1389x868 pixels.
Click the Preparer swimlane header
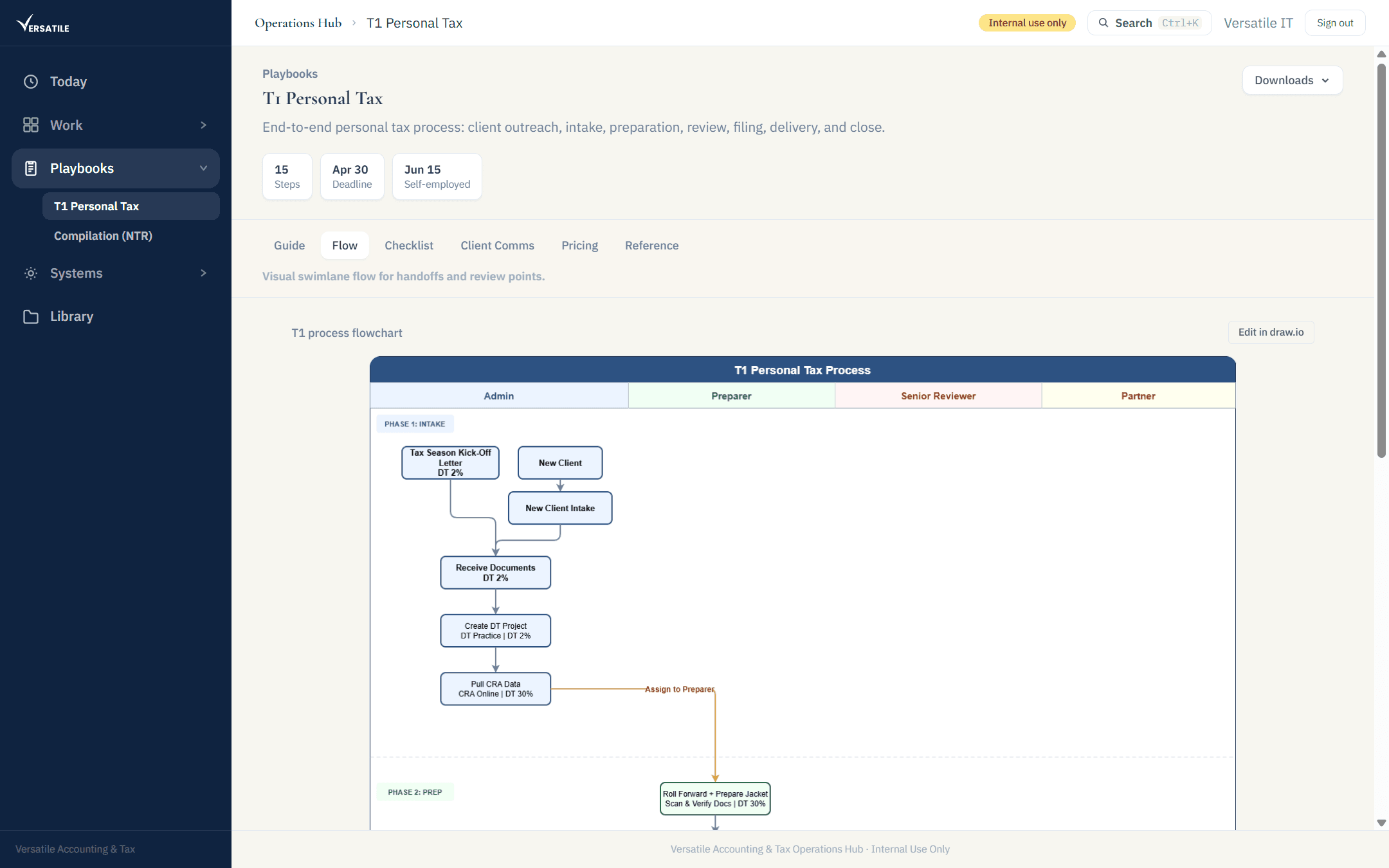pyautogui.click(x=731, y=396)
